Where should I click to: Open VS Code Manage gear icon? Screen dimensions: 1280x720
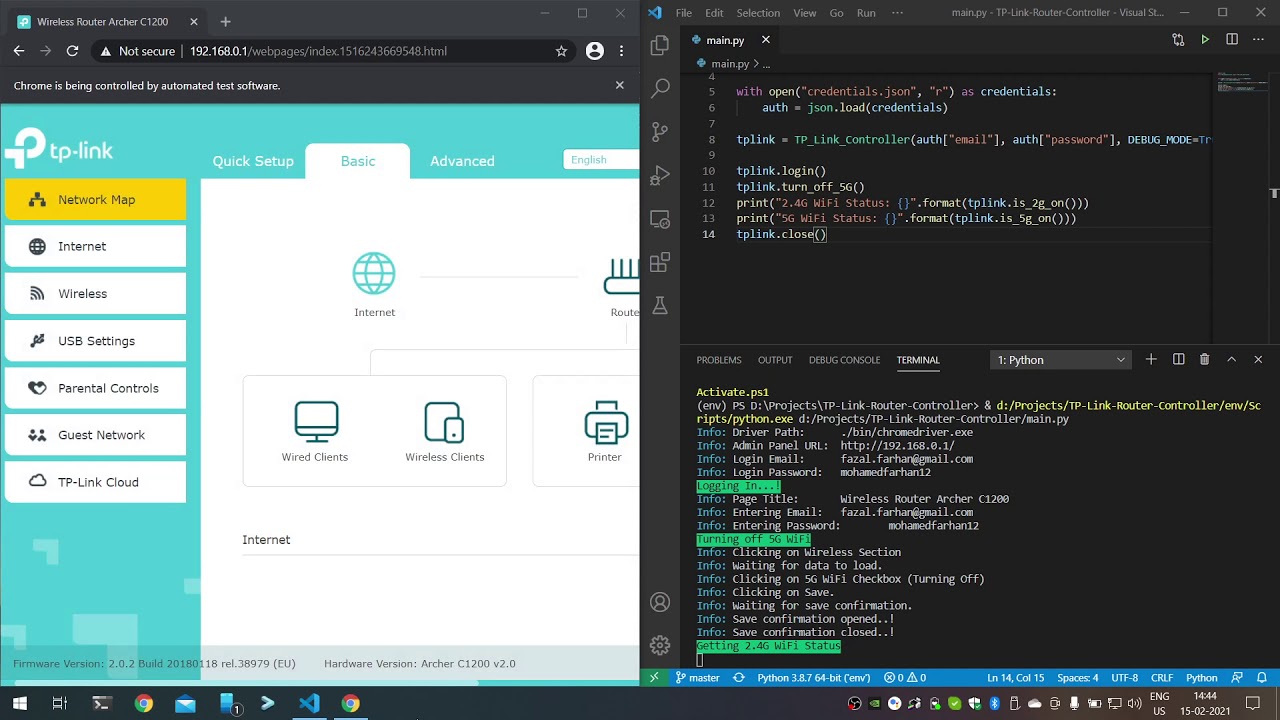(x=660, y=645)
